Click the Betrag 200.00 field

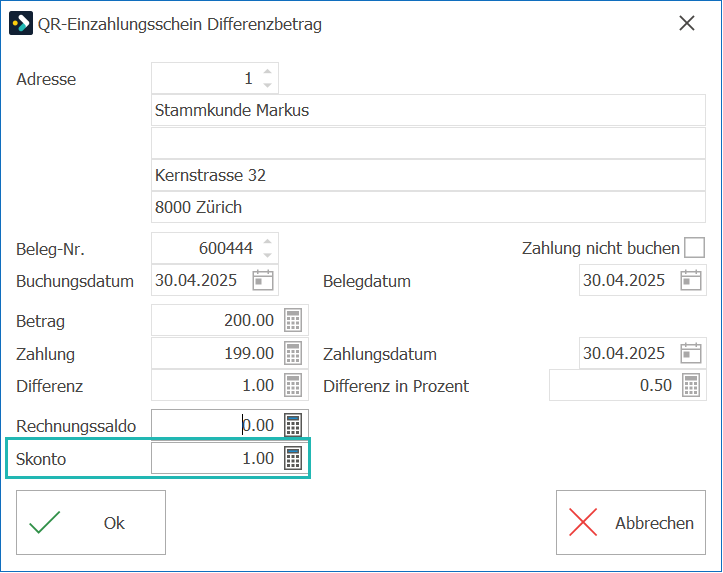230,320
